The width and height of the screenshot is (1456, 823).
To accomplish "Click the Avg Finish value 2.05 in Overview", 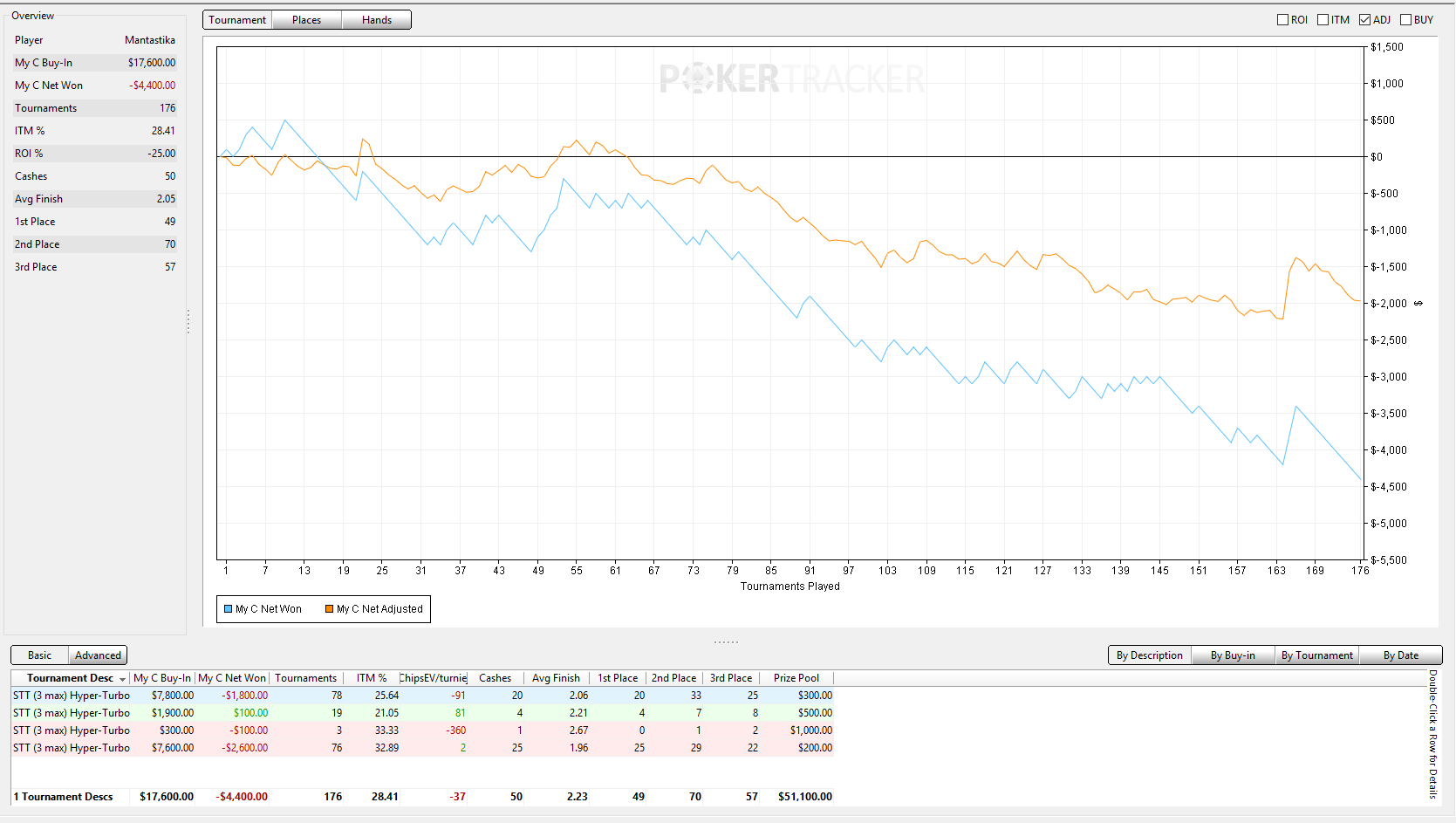I will pos(166,199).
